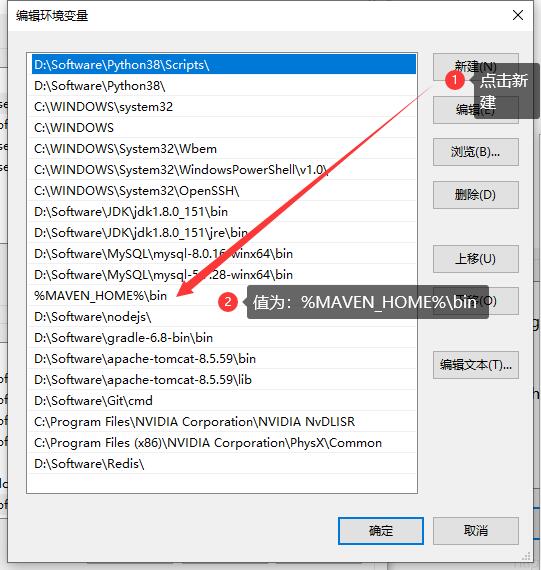Select the gradle-6.8-bin\bin path entry

(x=224, y=337)
